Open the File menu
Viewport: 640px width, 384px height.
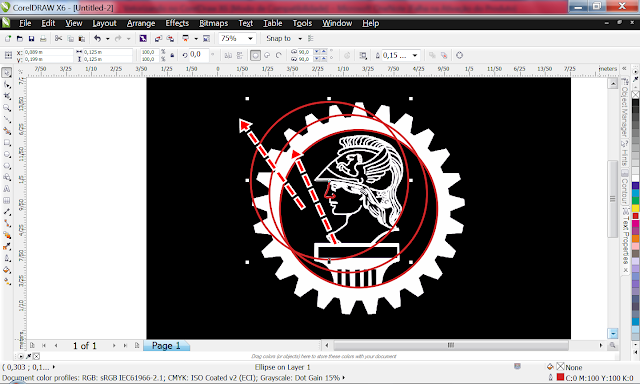tap(25, 23)
